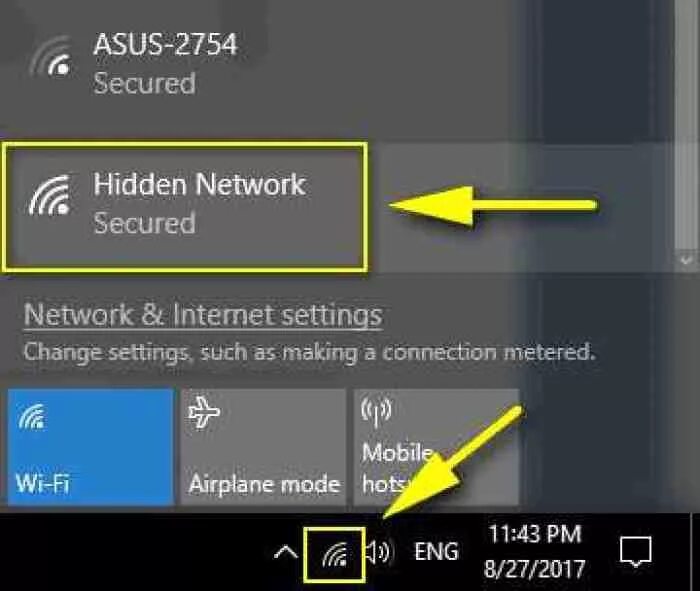Select the Hidden Network entry
700x591 pixels.
[x=185, y=206]
